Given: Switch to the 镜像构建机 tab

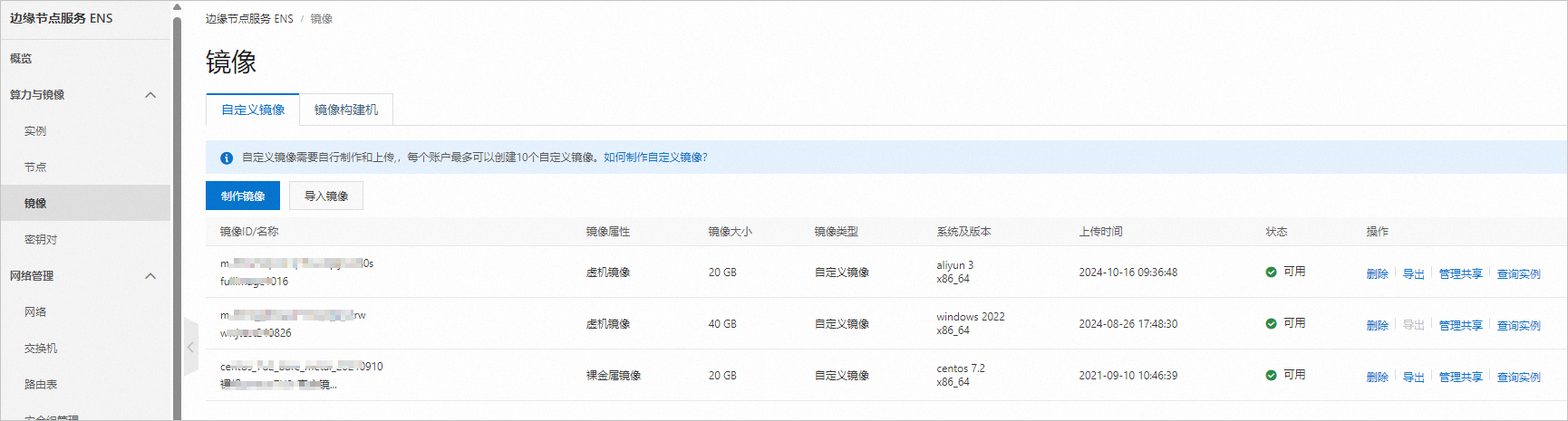Looking at the screenshot, I should point(346,110).
